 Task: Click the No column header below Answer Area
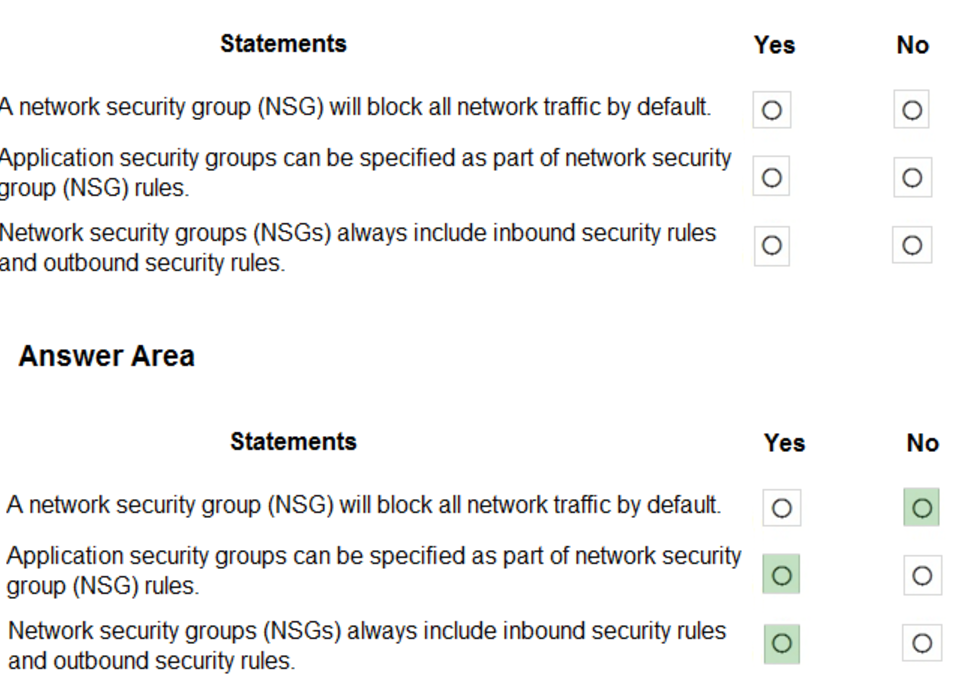click(x=922, y=443)
